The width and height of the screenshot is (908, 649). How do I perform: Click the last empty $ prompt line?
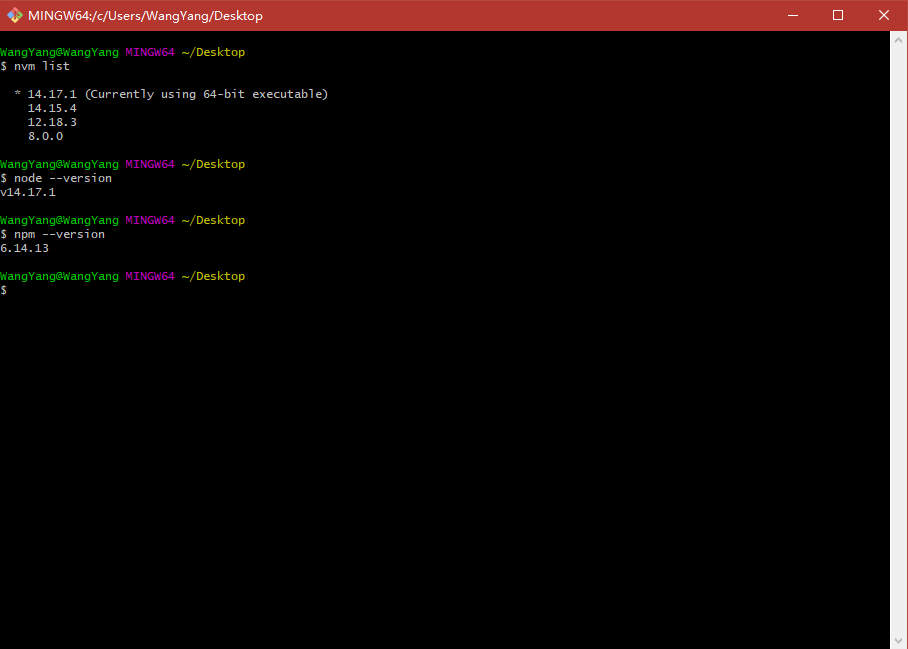coord(4,290)
